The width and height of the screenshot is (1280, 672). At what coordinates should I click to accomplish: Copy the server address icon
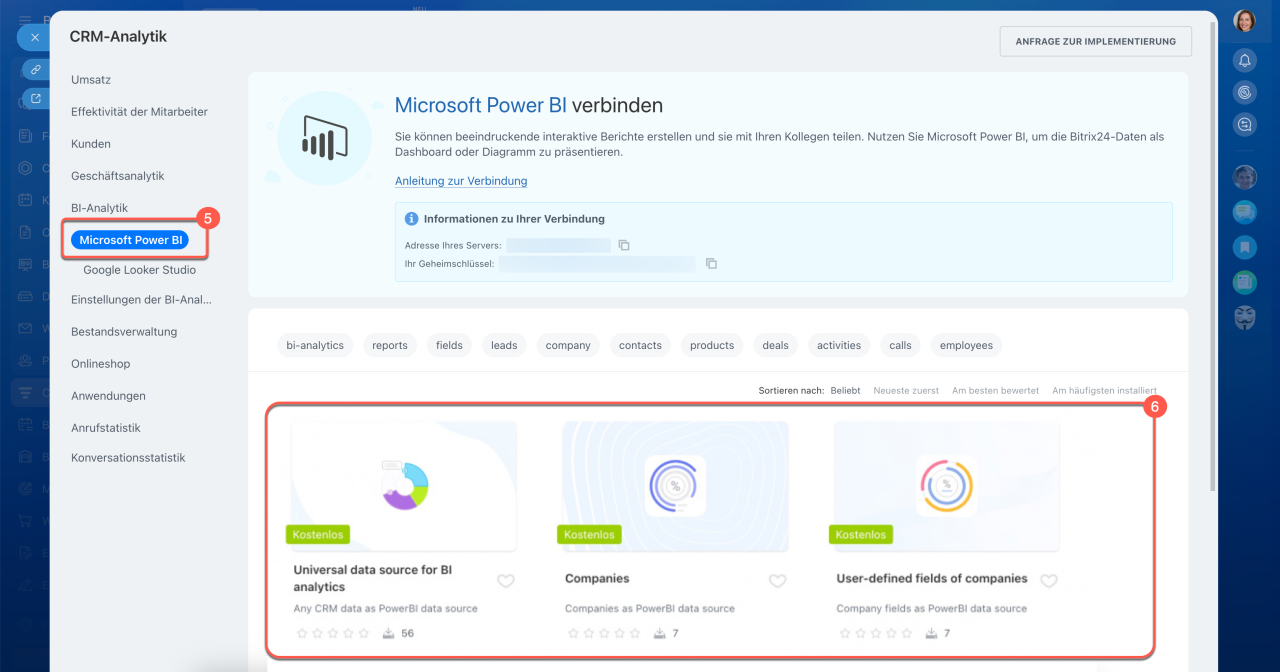click(x=623, y=245)
